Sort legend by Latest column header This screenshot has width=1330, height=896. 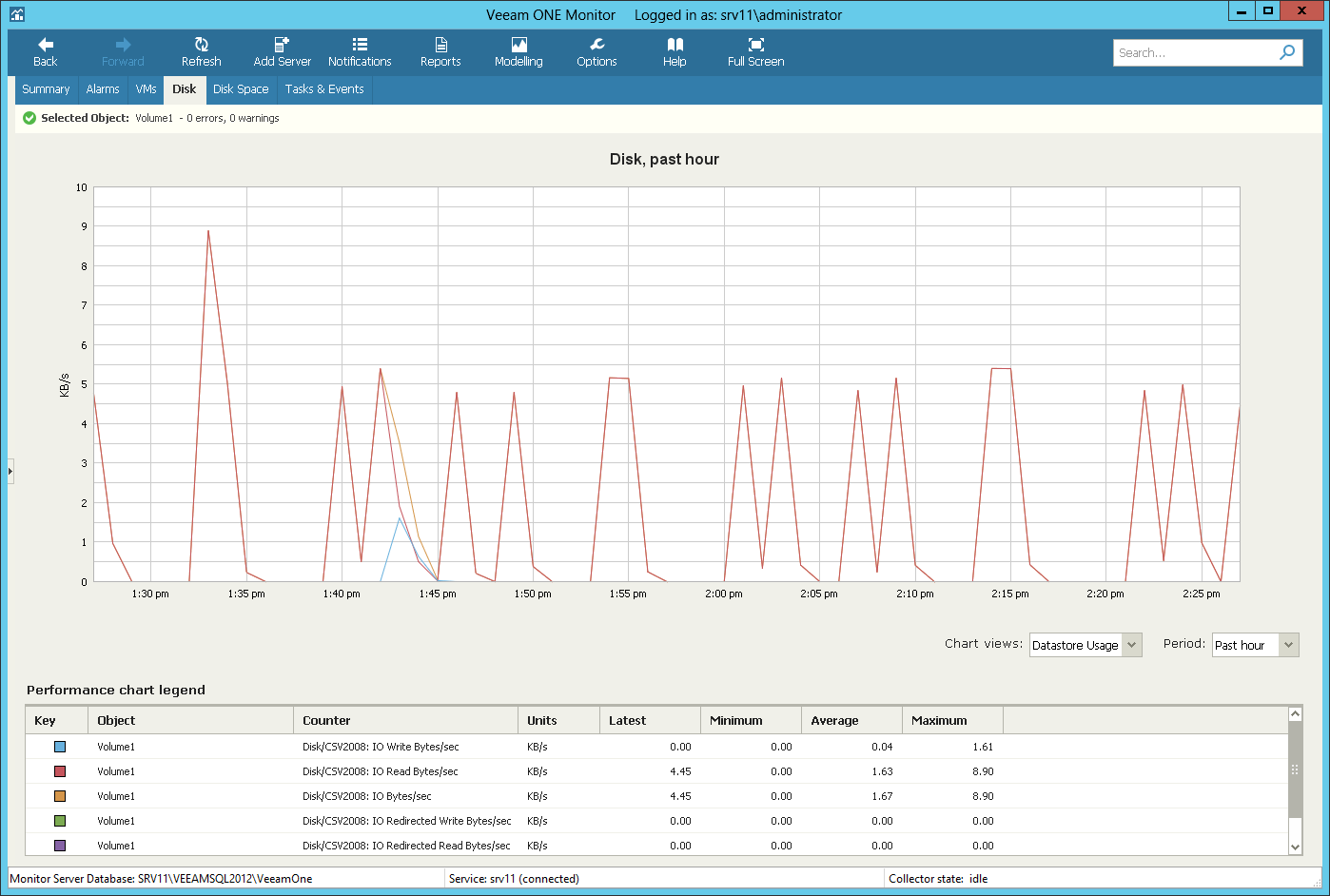650,720
